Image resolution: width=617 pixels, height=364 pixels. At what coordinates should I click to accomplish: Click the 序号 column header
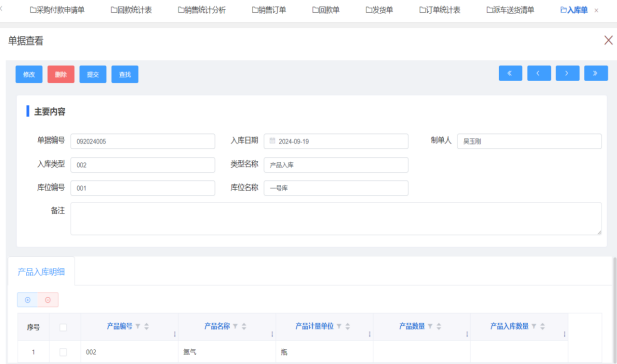click(x=33, y=327)
